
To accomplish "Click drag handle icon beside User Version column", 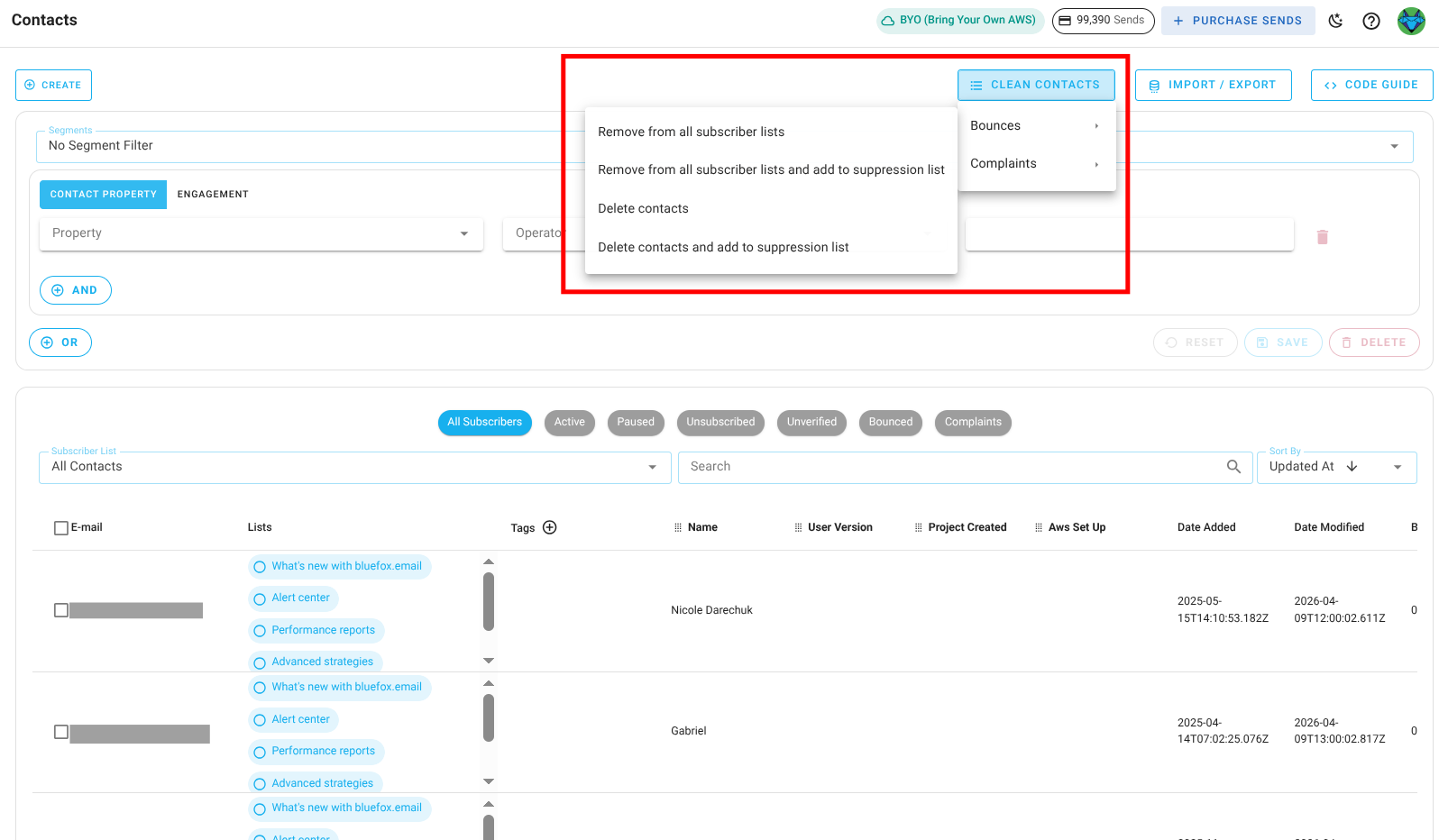I will tap(798, 527).
